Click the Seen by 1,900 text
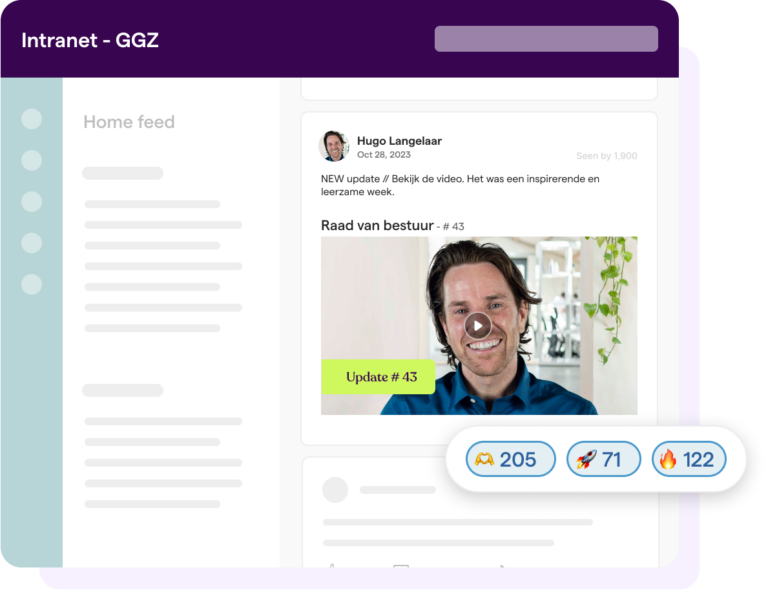Viewport: 768px width, 614px height. coord(606,156)
